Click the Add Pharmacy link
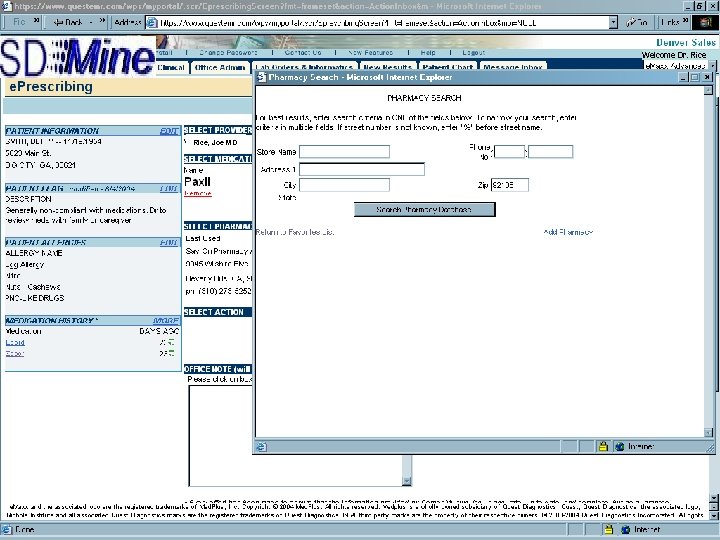720x540 pixels. tap(568, 232)
